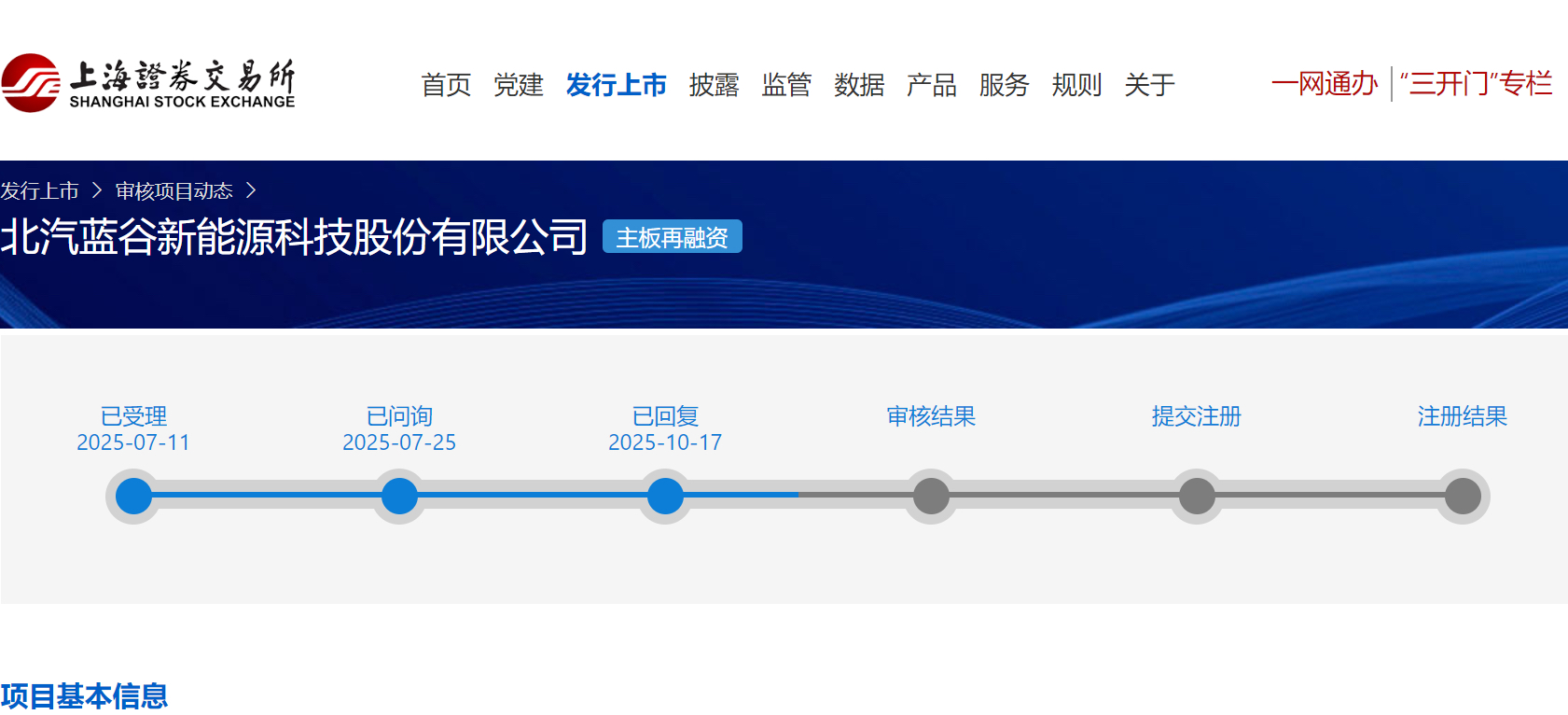The height and width of the screenshot is (715, 1568).
Task: Click the 审核结果 timeline dot
Action: point(931,496)
